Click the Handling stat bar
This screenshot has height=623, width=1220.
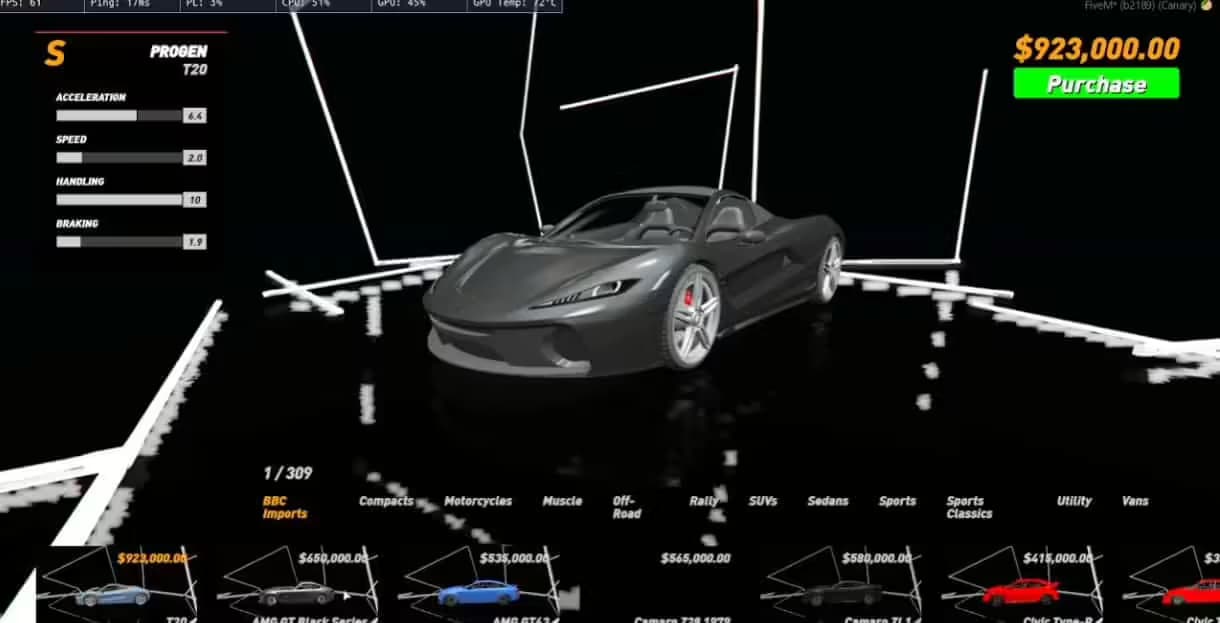(x=119, y=200)
